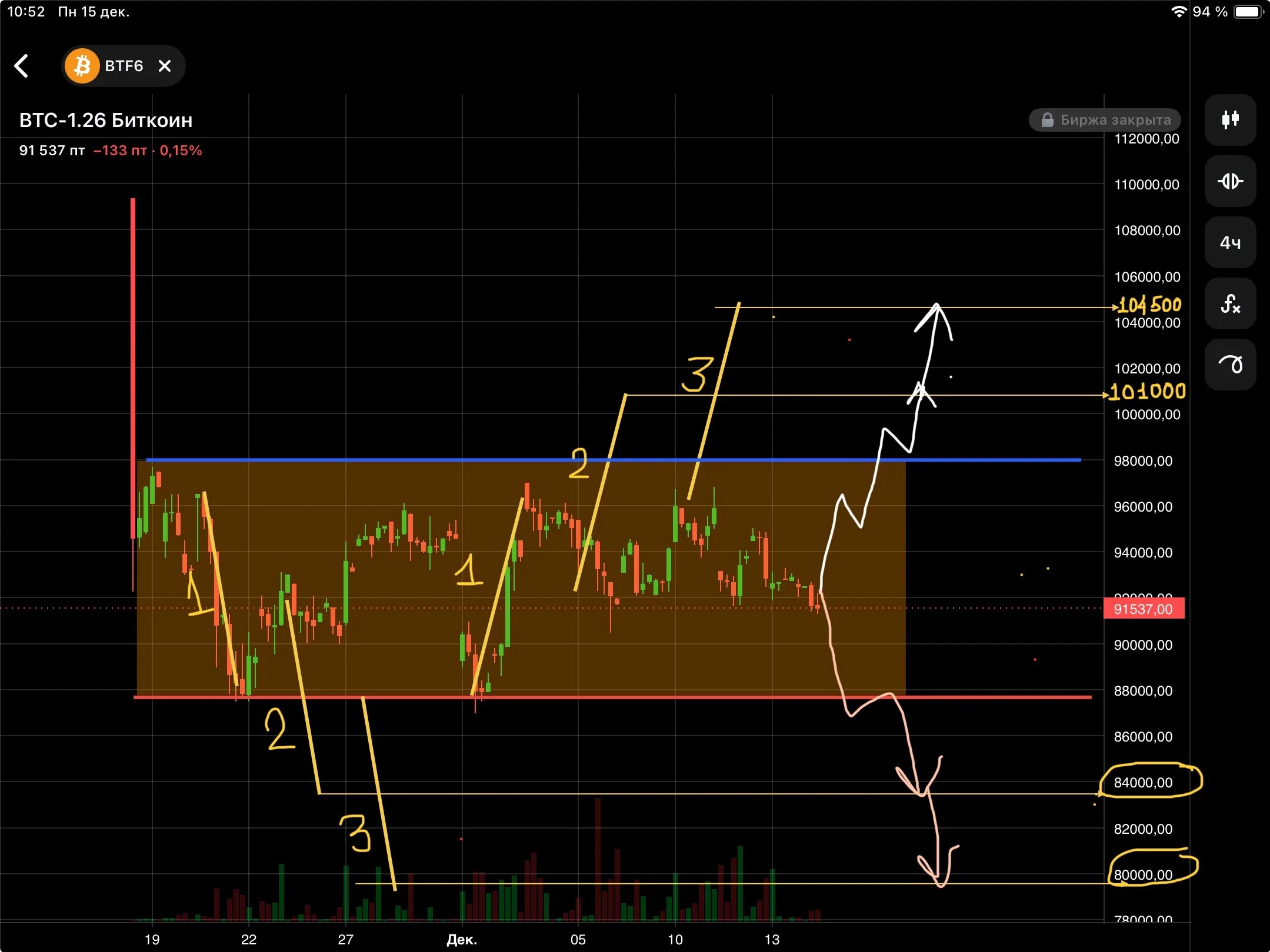Tap the back arrow icon
The width and height of the screenshot is (1270, 952).
[22, 66]
